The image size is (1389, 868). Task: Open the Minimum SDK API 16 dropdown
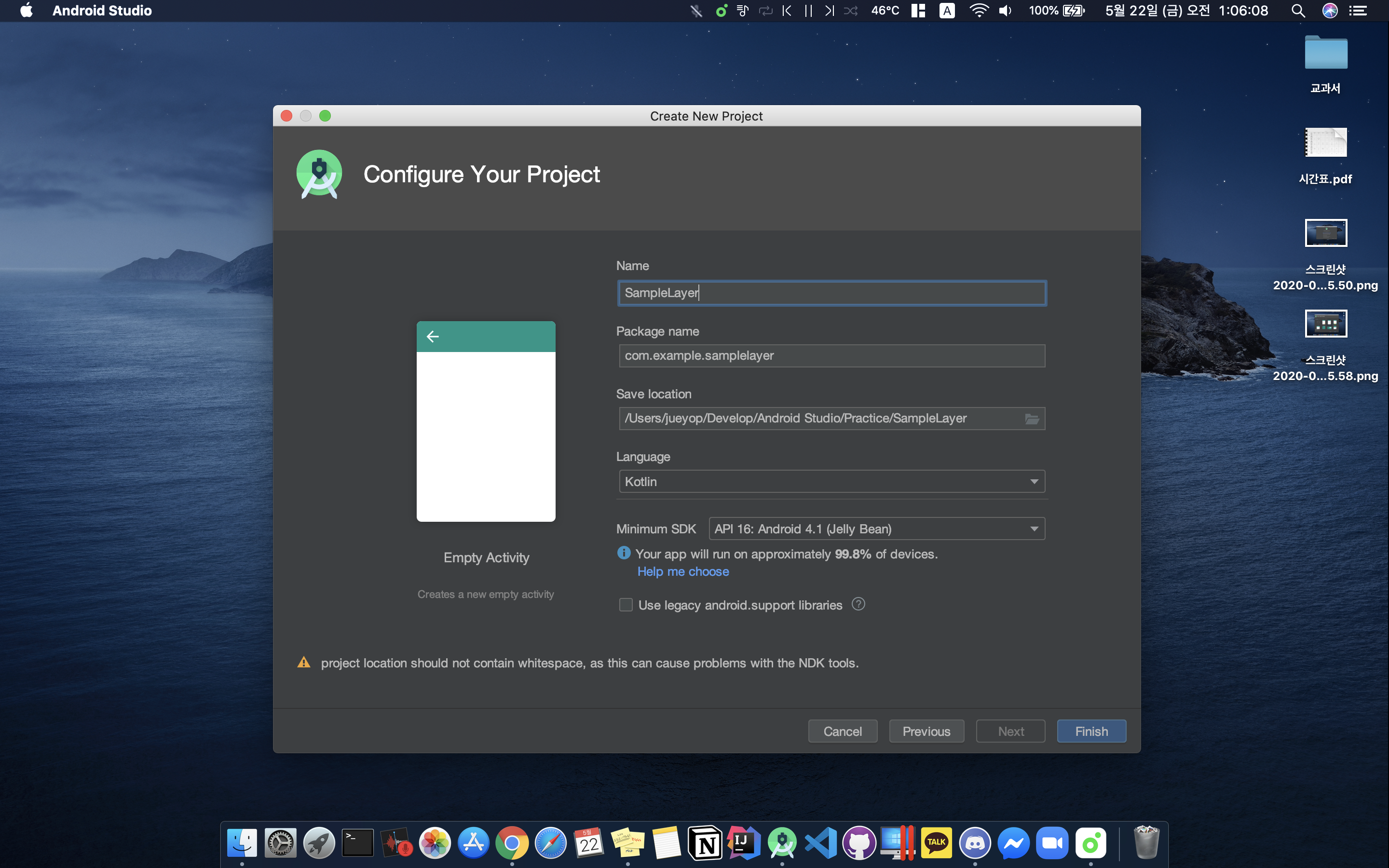876,529
